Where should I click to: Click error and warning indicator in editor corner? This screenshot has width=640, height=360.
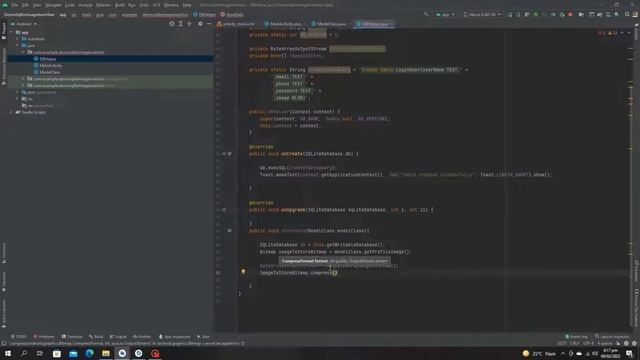point(607,33)
